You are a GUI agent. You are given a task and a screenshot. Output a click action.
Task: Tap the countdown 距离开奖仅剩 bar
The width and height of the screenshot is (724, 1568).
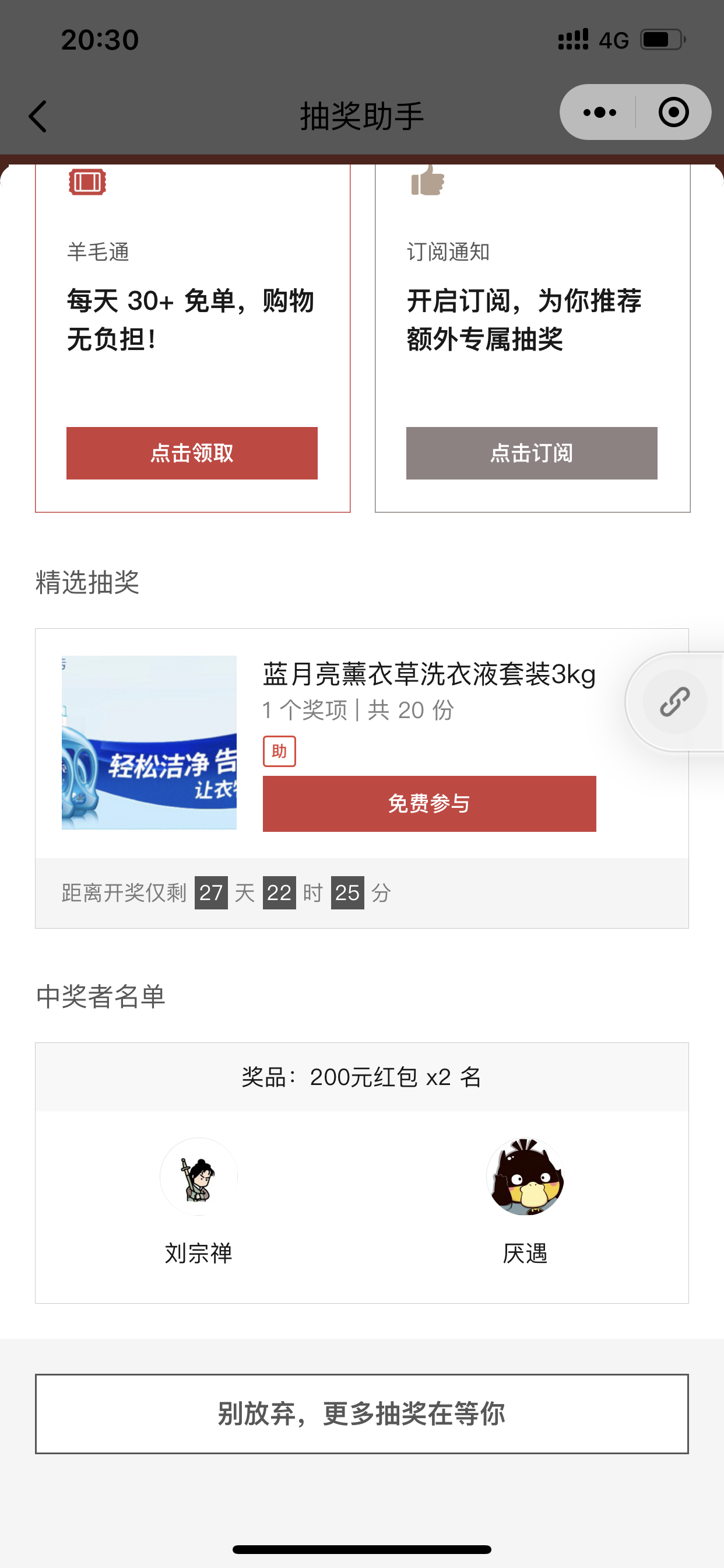[362, 893]
